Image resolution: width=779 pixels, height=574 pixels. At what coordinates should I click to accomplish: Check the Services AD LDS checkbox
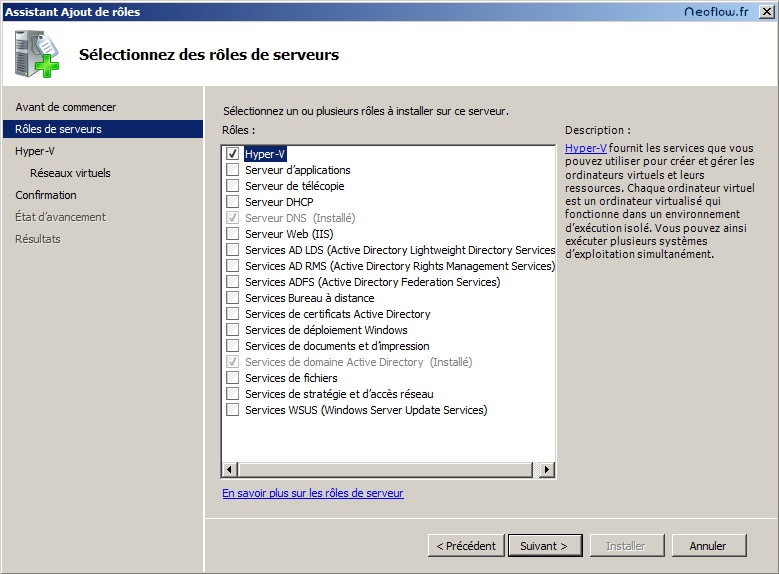coord(232,249)
